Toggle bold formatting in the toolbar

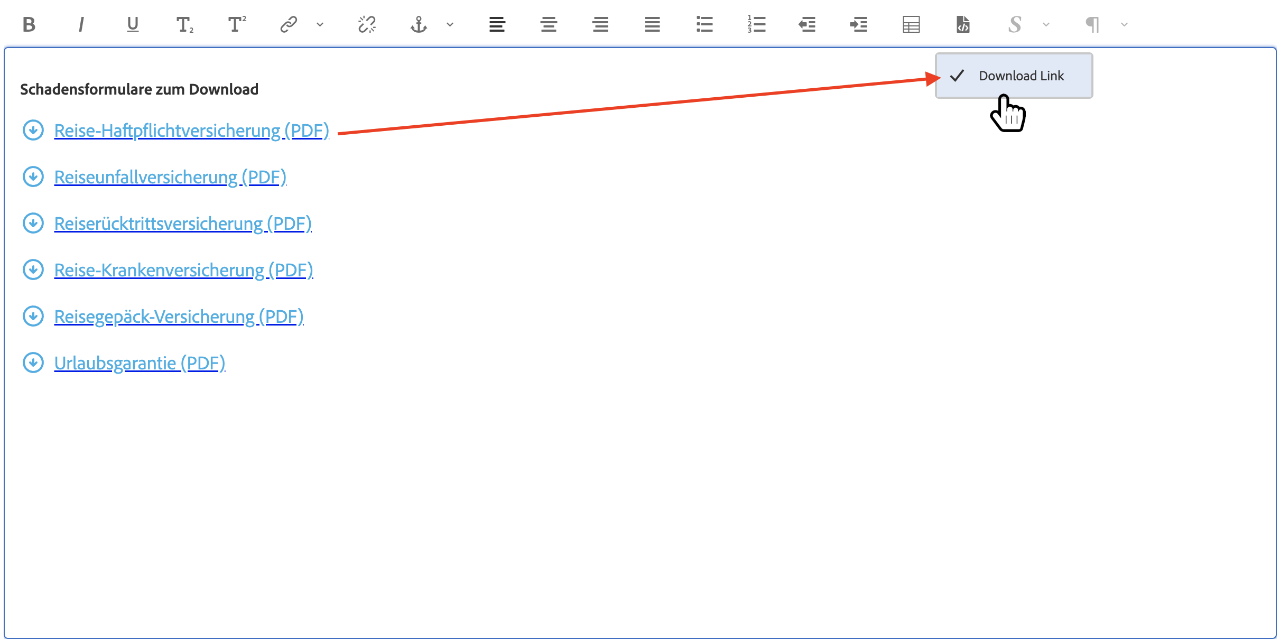tap(29, 25)
